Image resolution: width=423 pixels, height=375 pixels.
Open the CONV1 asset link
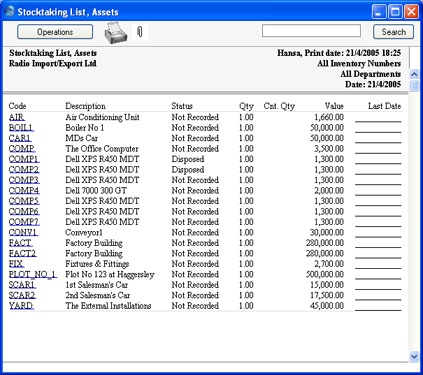tap(23, 232)
